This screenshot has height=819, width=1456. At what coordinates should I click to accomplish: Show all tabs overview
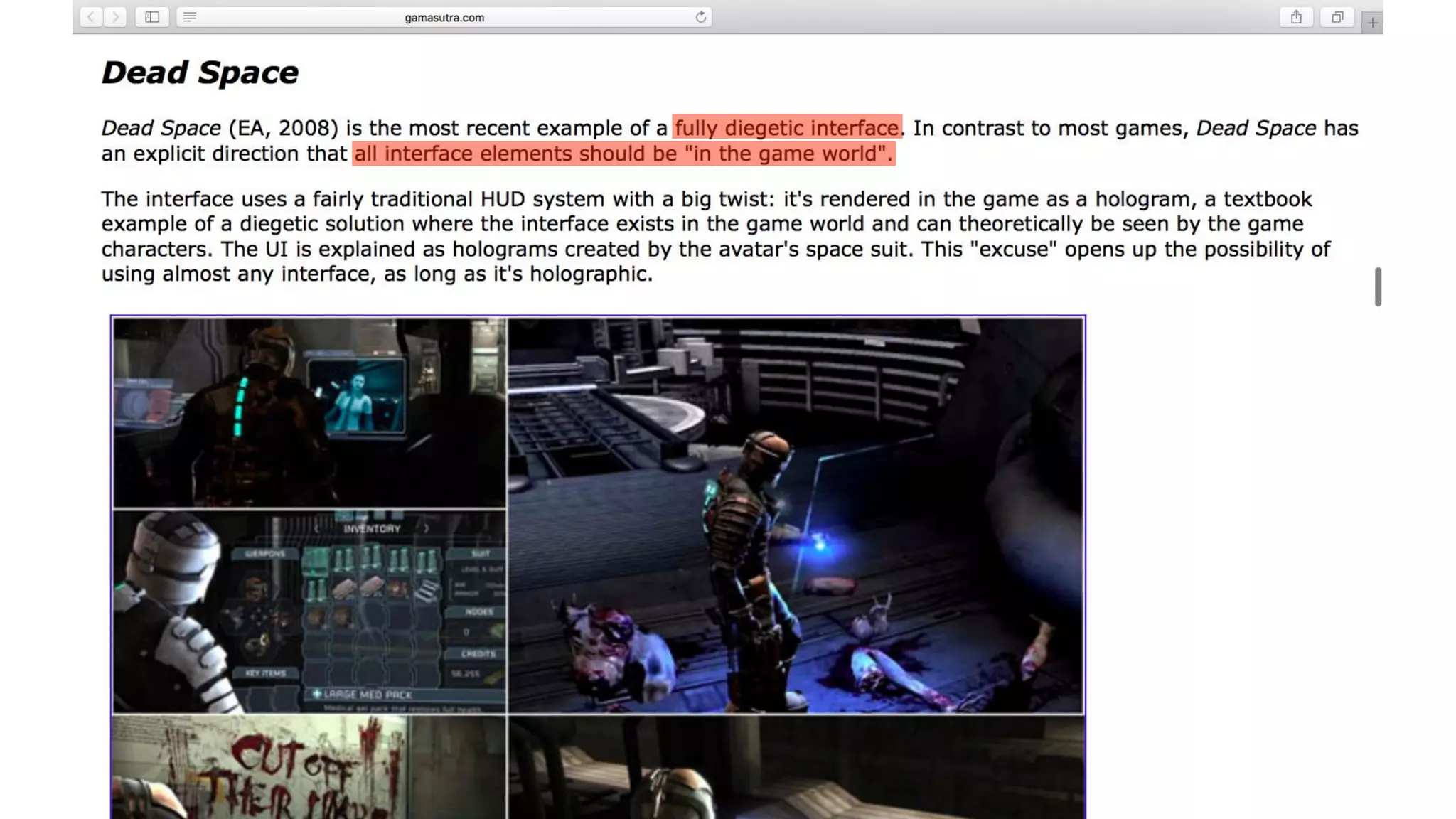[x=1337, y=17]
